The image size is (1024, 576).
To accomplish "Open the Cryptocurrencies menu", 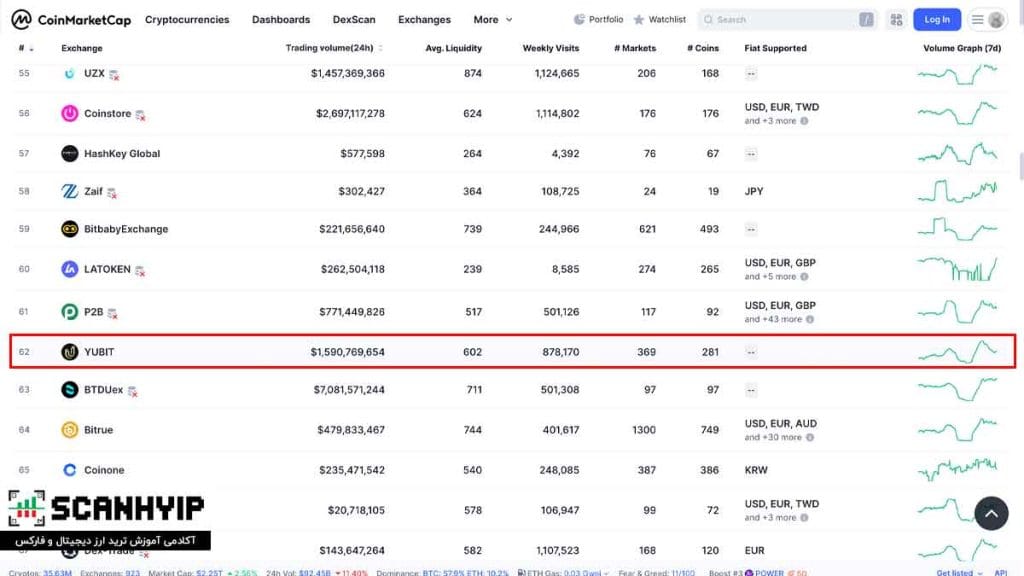I will (x=187, y=20).
